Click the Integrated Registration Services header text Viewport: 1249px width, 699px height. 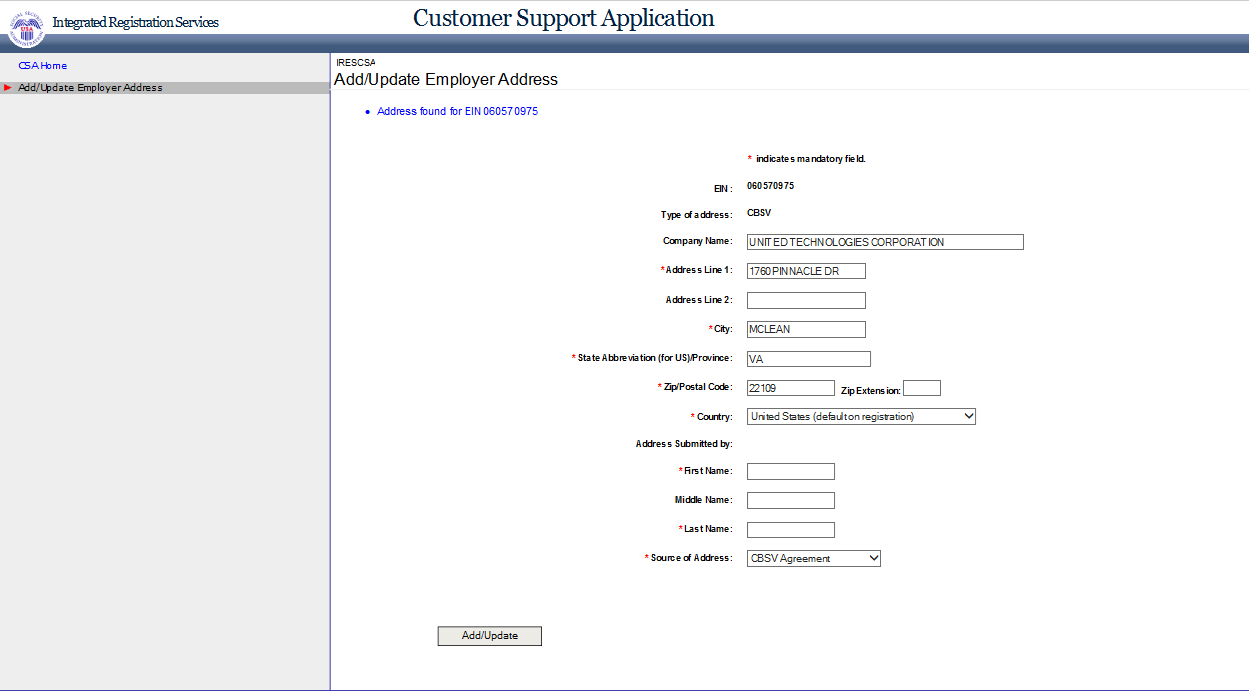(135, 23)
